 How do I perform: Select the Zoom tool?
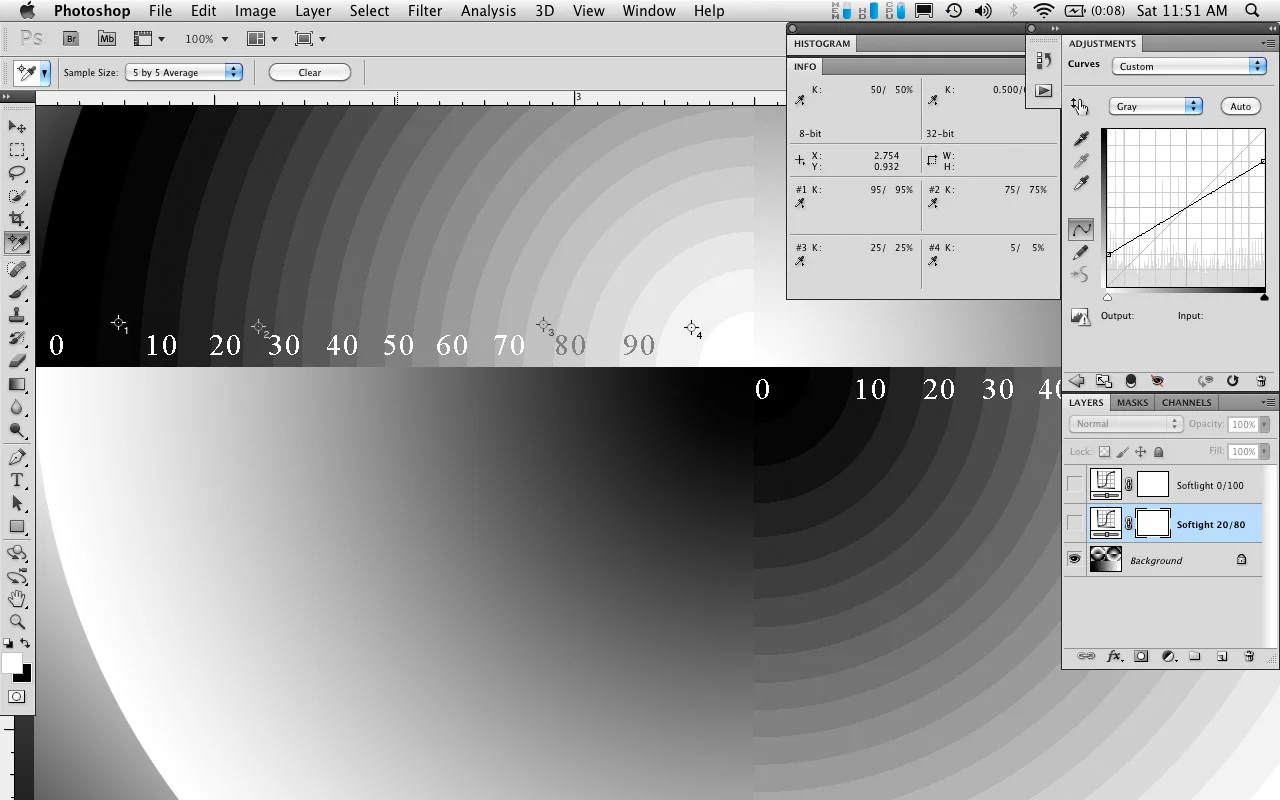click(x=17, y=622)
